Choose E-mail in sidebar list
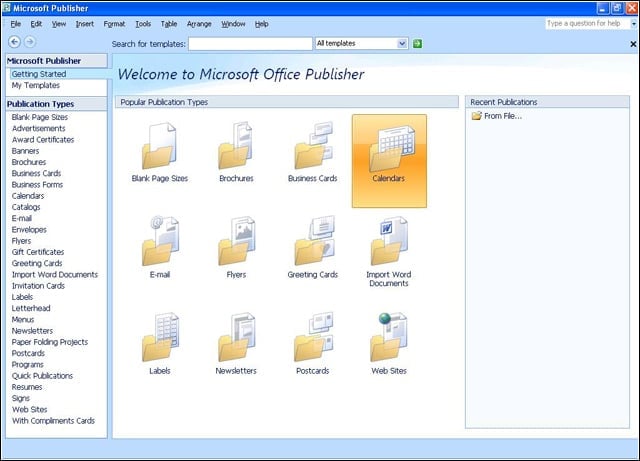 (22, 218)
